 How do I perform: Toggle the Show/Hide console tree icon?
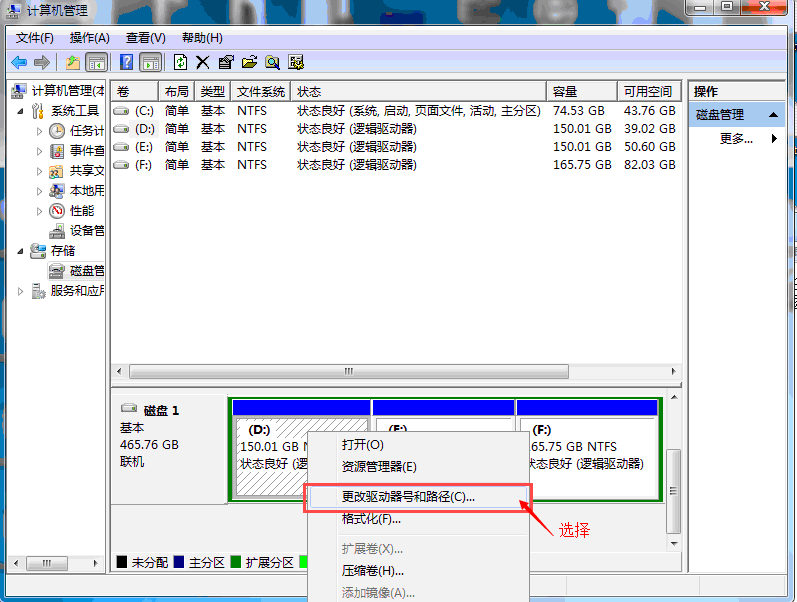pos(97,63)
